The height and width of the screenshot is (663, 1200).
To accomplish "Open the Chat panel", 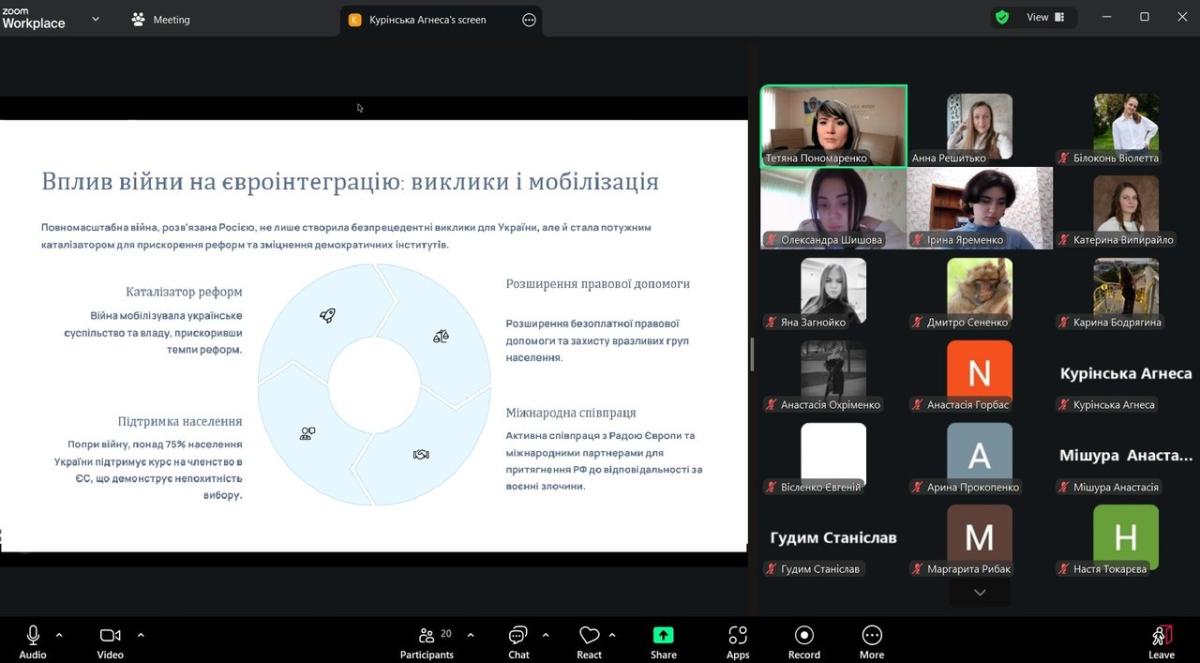I will pyautogui.click(x=518, y=636).
